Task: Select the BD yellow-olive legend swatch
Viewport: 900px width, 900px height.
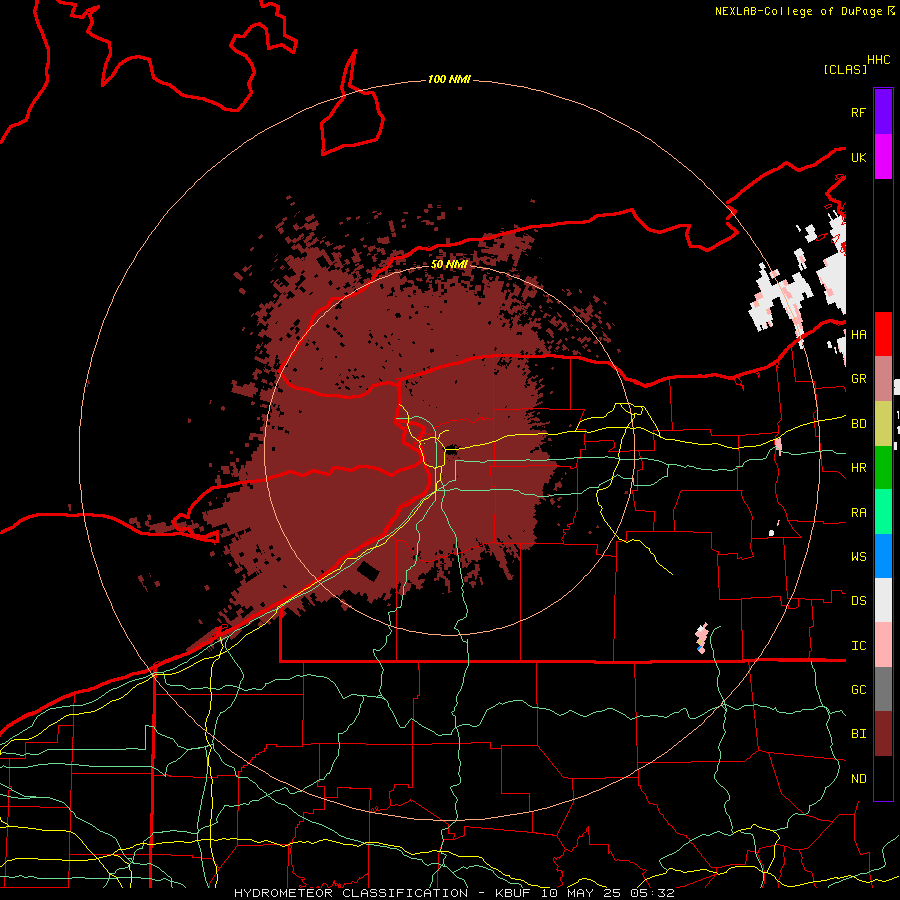Action: click(x=883, y=423)
